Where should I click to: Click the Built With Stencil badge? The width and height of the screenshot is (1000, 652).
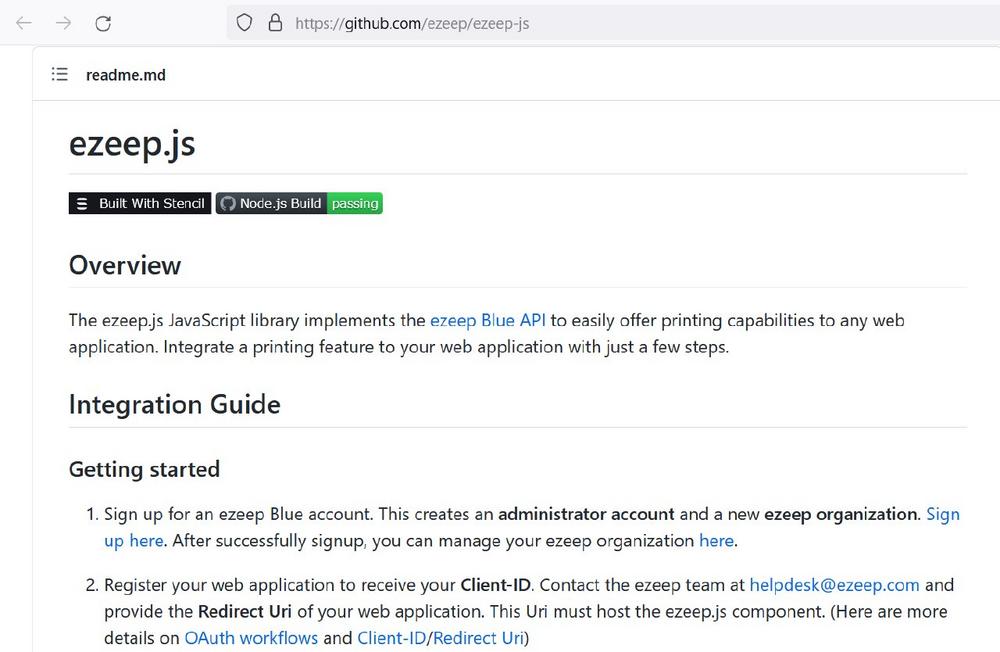(140, 203)
